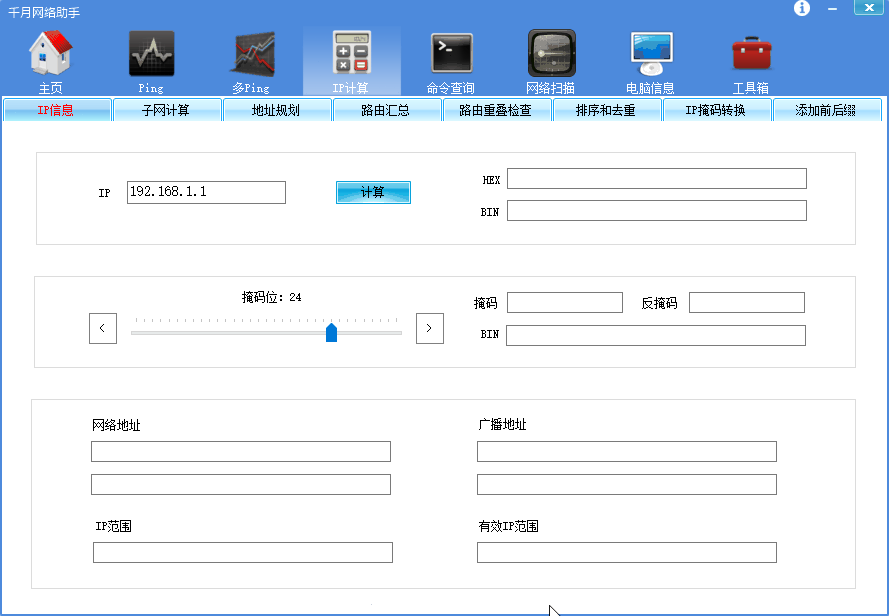Increase mask bits with right arrow button
Screen dimensions: 889x616
pyautogui.click(x=430, y=328)
